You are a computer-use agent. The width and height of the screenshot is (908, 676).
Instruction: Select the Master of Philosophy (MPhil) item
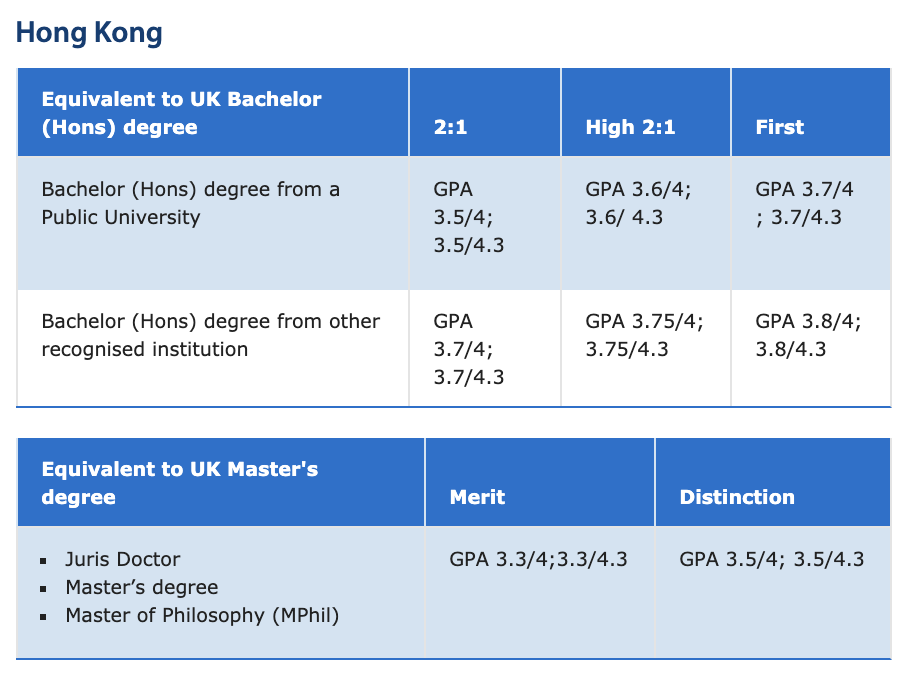(202, 615)
